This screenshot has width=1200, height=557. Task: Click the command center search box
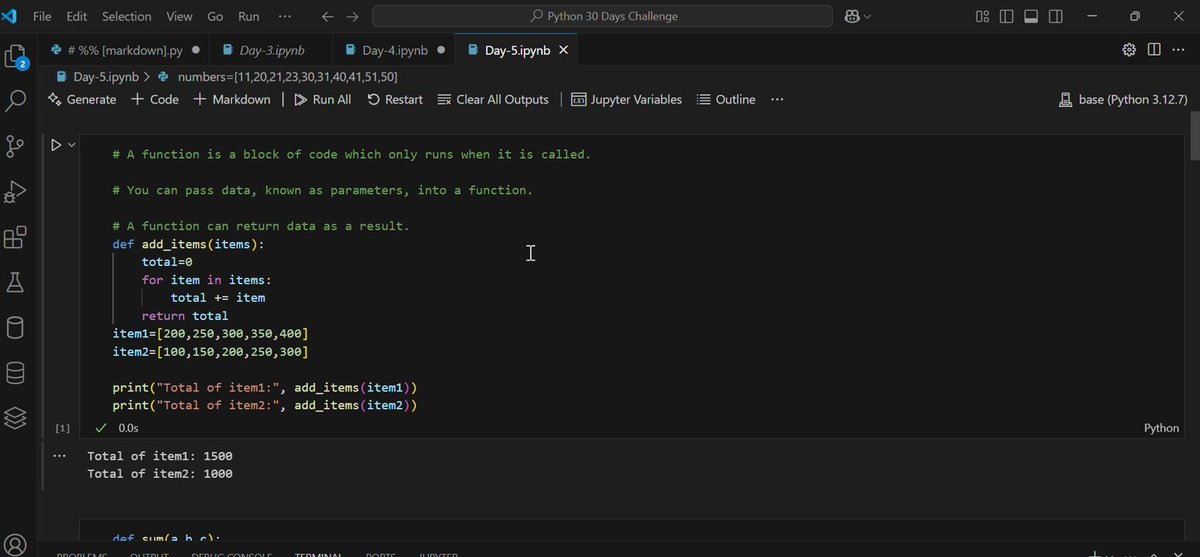tap(602, 16)
